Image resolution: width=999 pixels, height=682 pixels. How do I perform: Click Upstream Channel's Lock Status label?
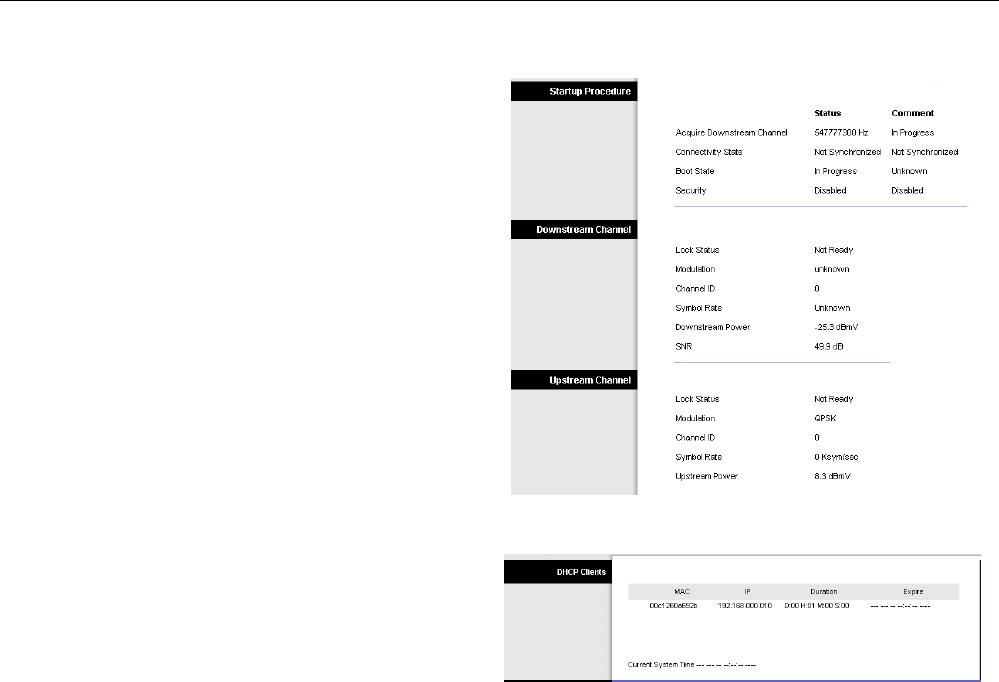click(697, 399)
